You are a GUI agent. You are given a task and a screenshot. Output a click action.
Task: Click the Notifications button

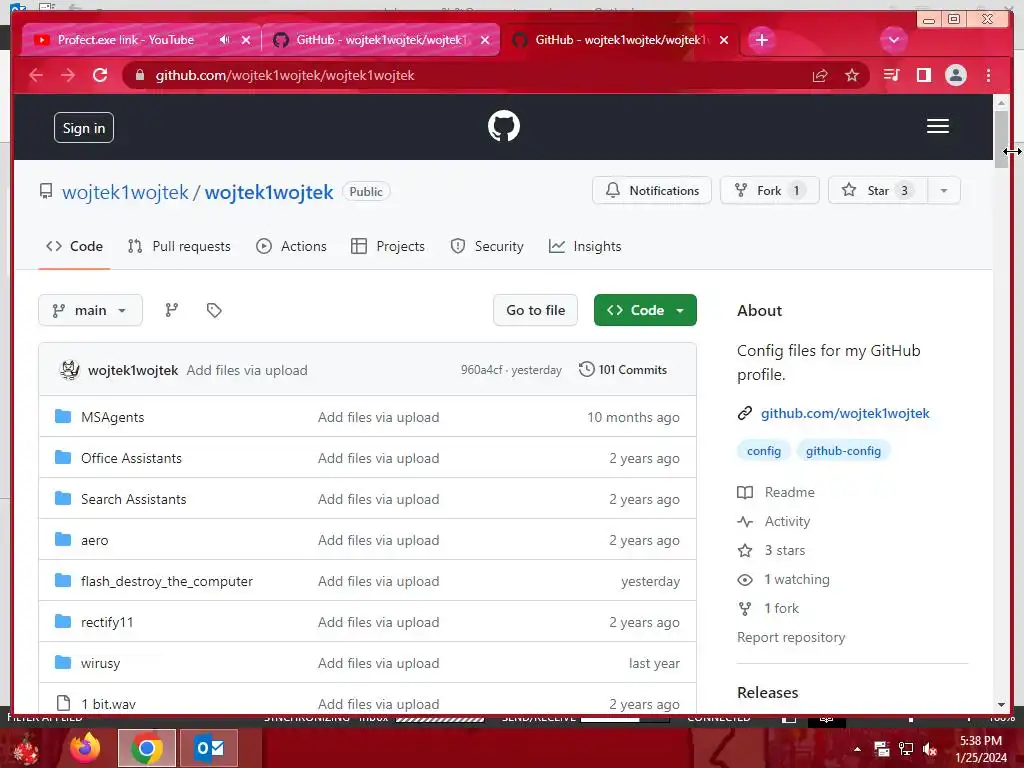(652, 191)
